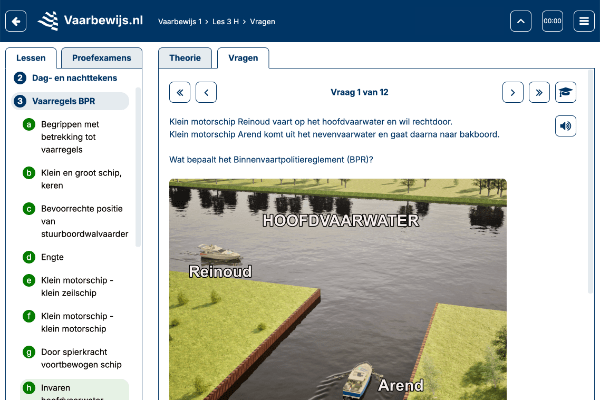Image resolution: width=600 pixels, height=400 pixels.
Task: Select the Lessen tab
Action: 31,59
